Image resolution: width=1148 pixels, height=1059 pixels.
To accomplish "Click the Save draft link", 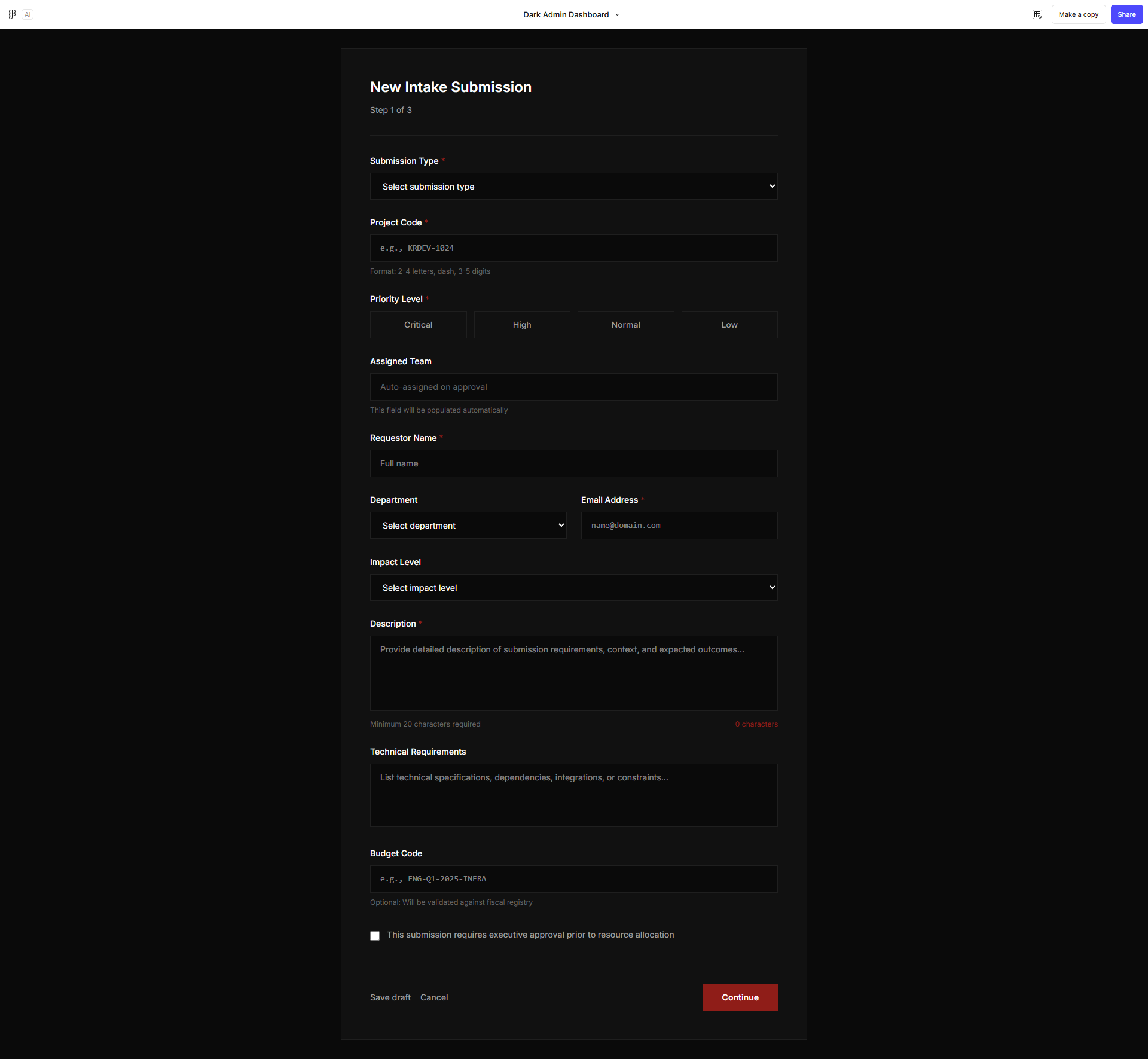I will 390,997.
